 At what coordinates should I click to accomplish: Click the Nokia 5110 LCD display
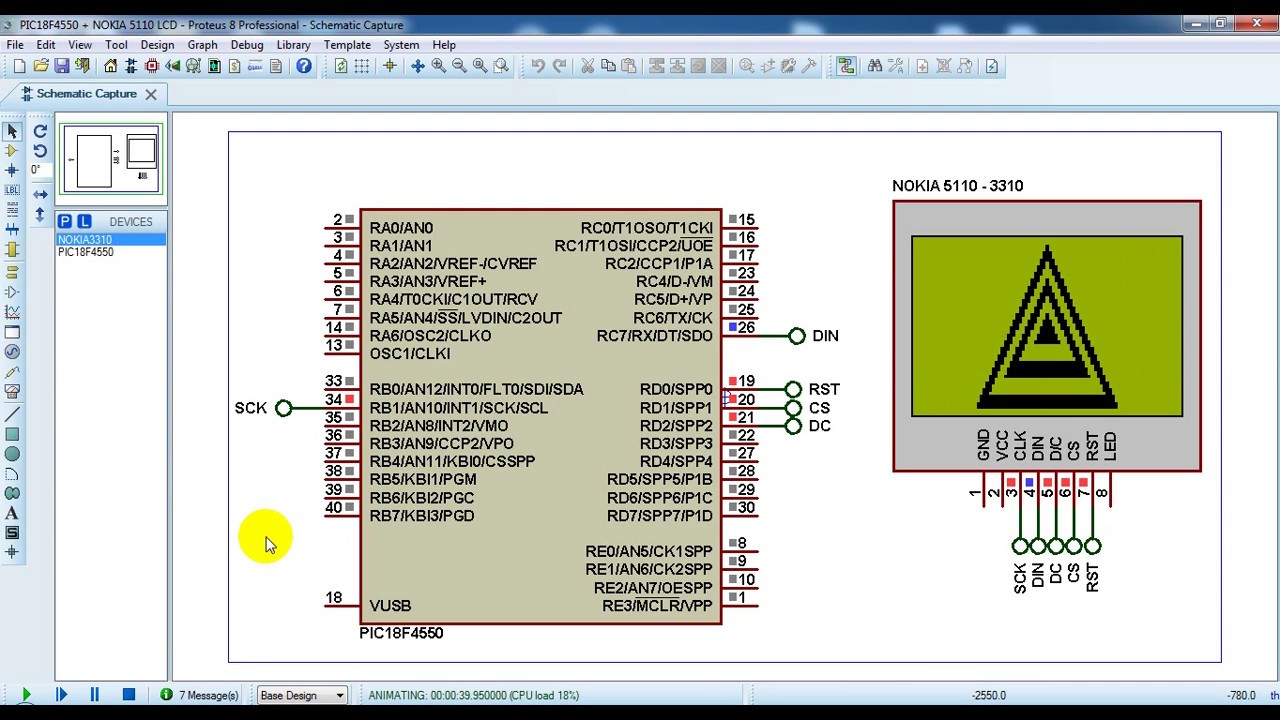click(x=1047, y=326)
